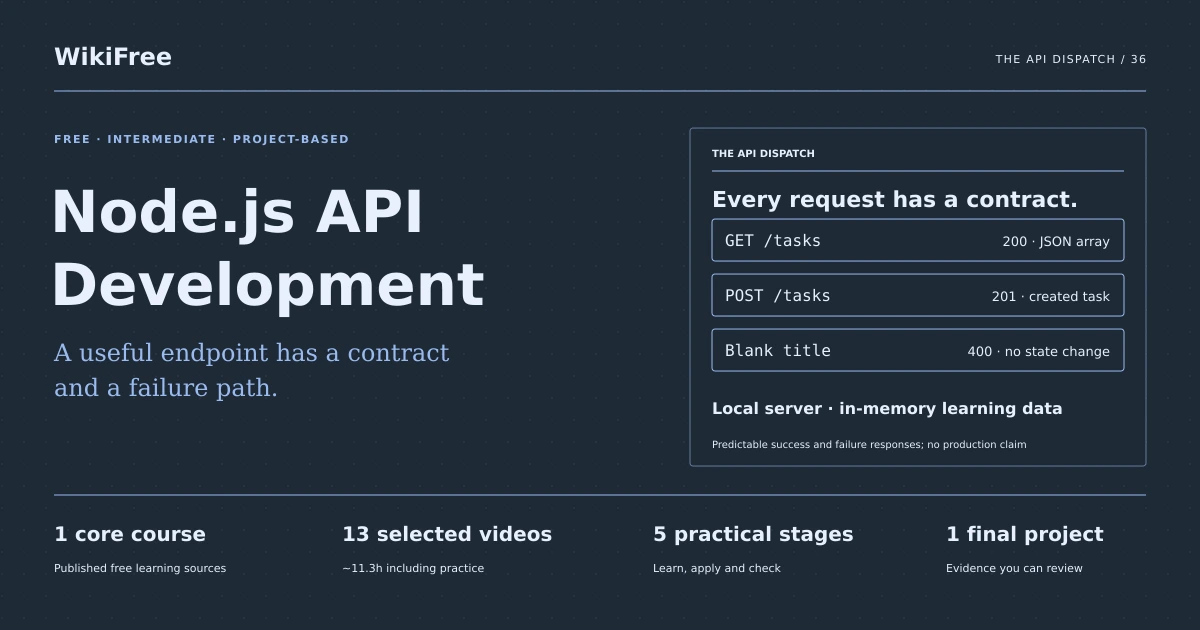
Task: Click 'Every request has a contract.' title
Action: pyautogui.click(x=895, y=199)
